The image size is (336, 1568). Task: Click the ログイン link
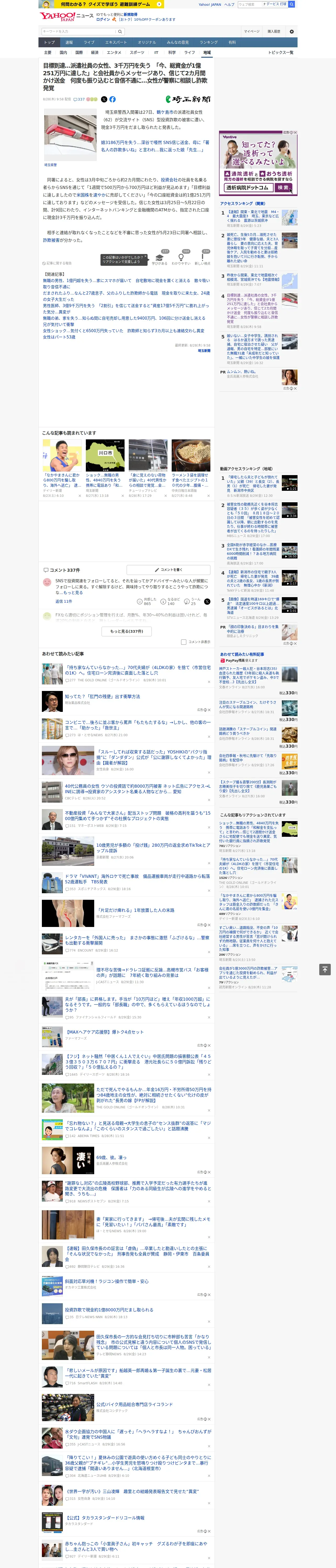[x=103, y=20]
